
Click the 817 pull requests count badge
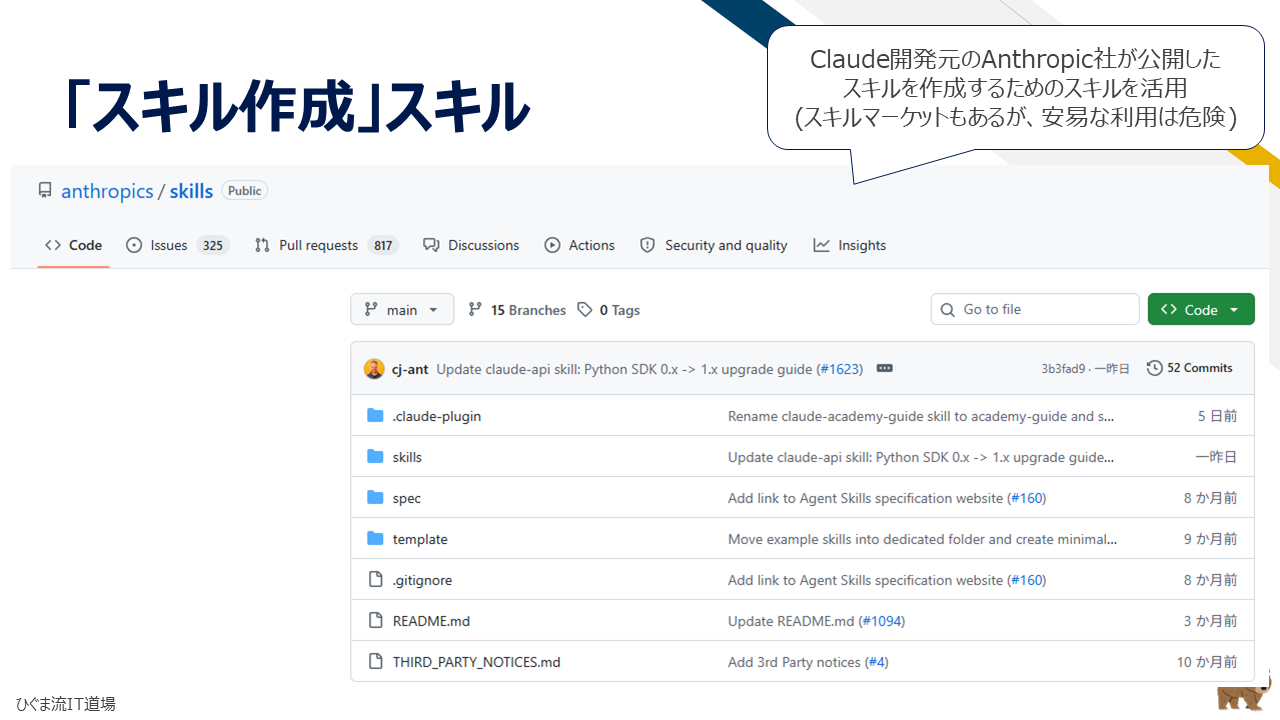click(381, 245)
